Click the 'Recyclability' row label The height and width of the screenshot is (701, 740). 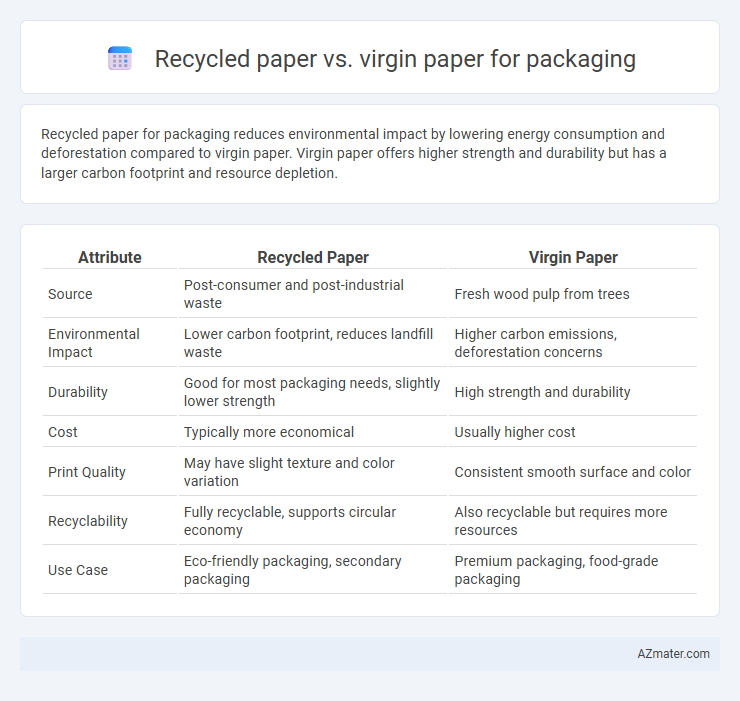pos(88,521)
